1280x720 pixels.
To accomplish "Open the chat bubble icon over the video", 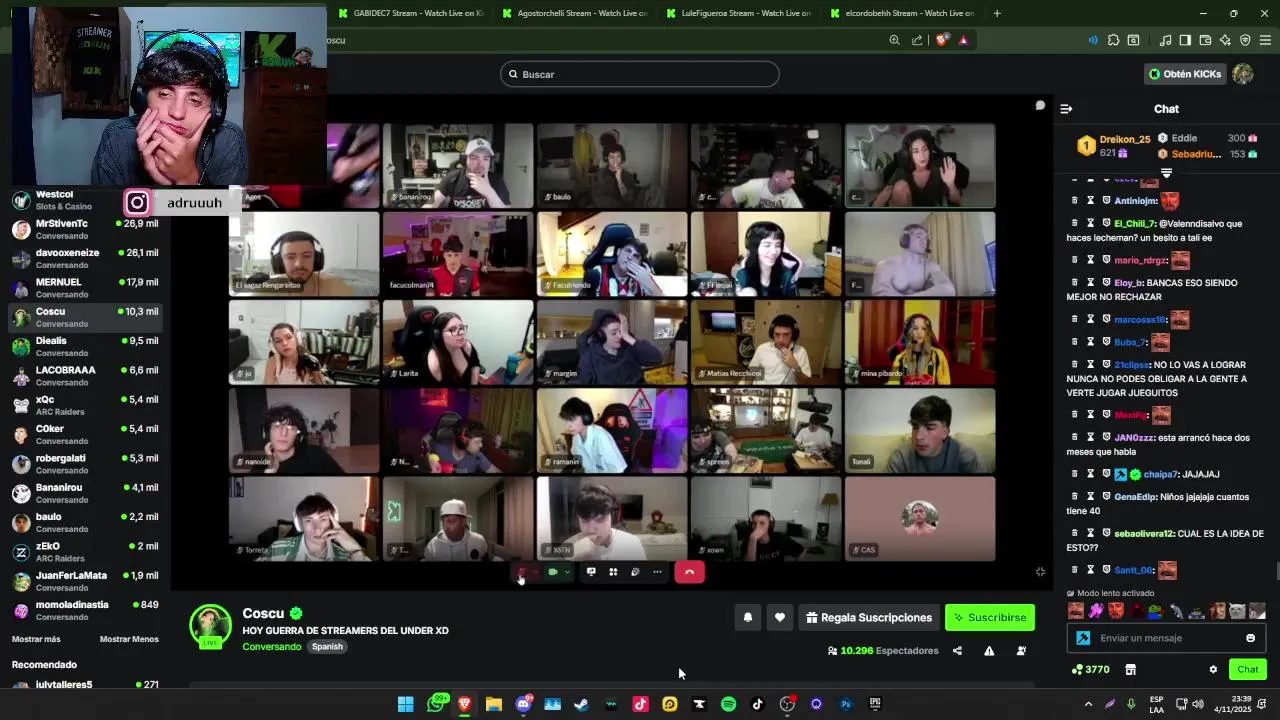I will point(1040,105).
